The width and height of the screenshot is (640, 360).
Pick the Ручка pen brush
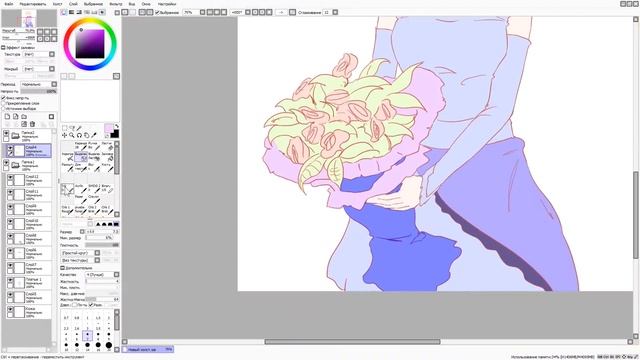click(94, 146)
